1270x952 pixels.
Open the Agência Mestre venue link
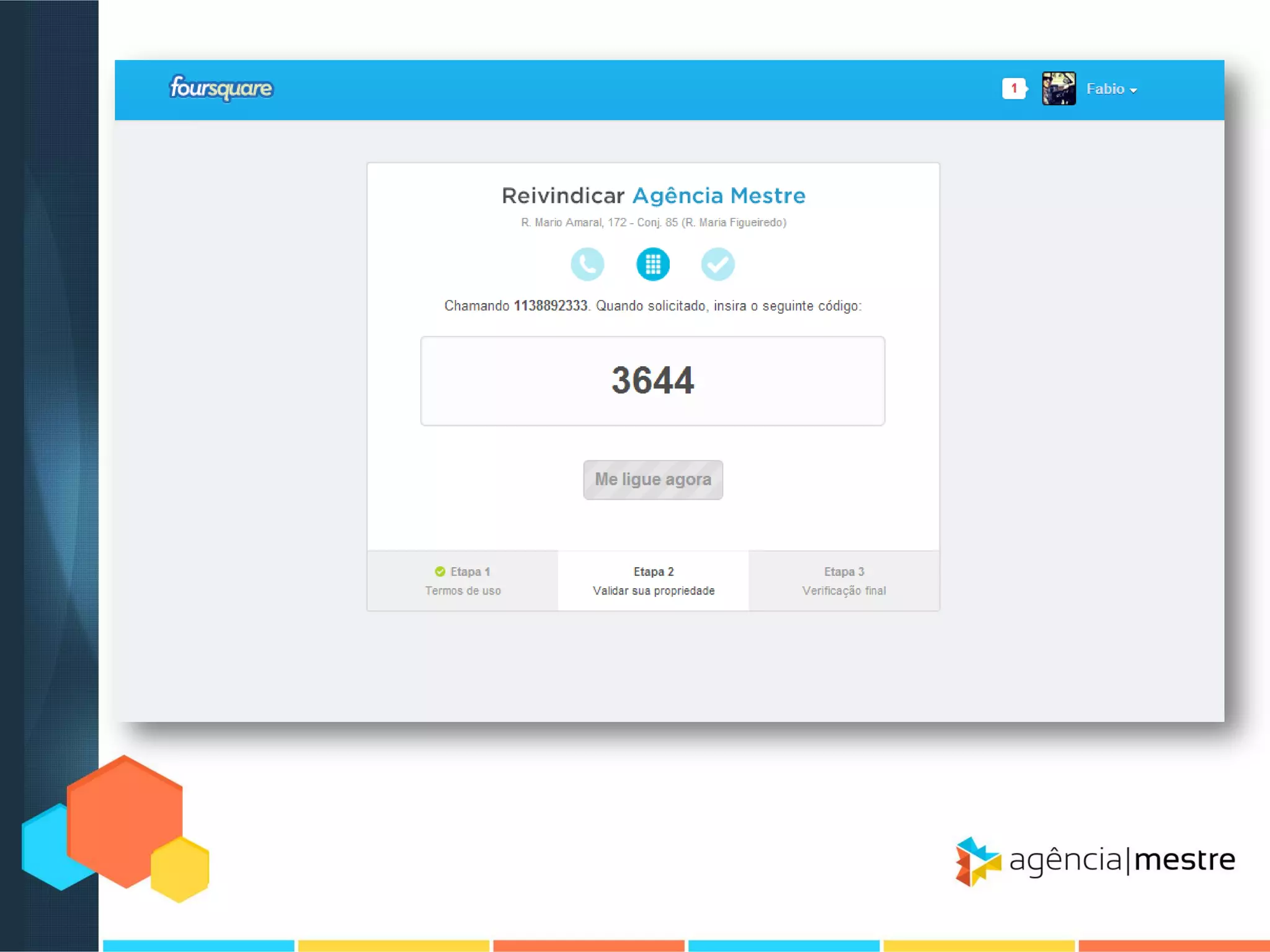point(718,196)
